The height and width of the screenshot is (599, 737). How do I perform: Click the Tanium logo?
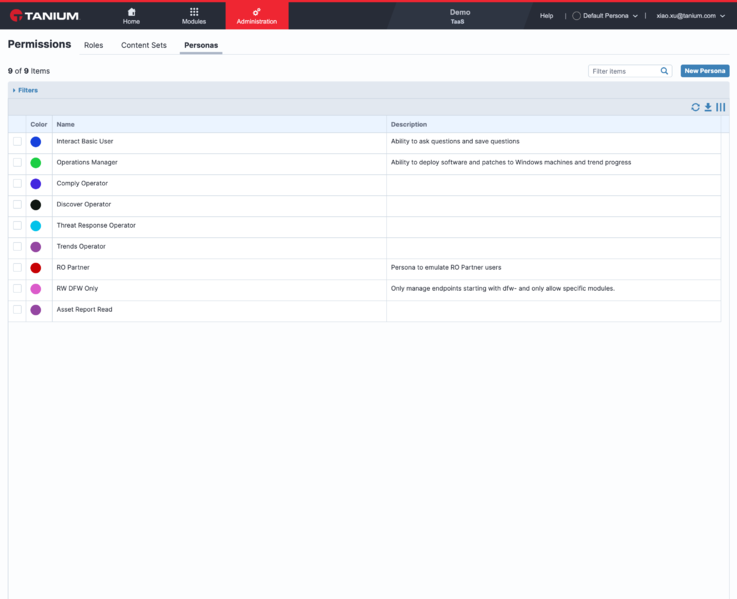45,16
